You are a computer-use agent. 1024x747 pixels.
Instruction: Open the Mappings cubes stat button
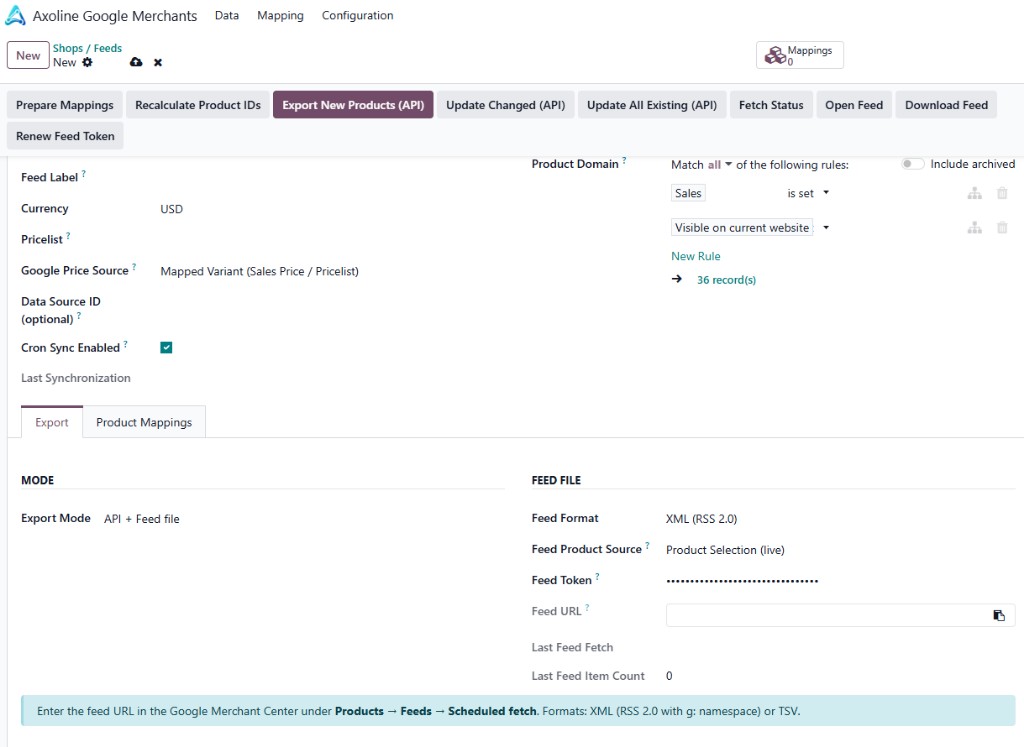pos(799,55)
